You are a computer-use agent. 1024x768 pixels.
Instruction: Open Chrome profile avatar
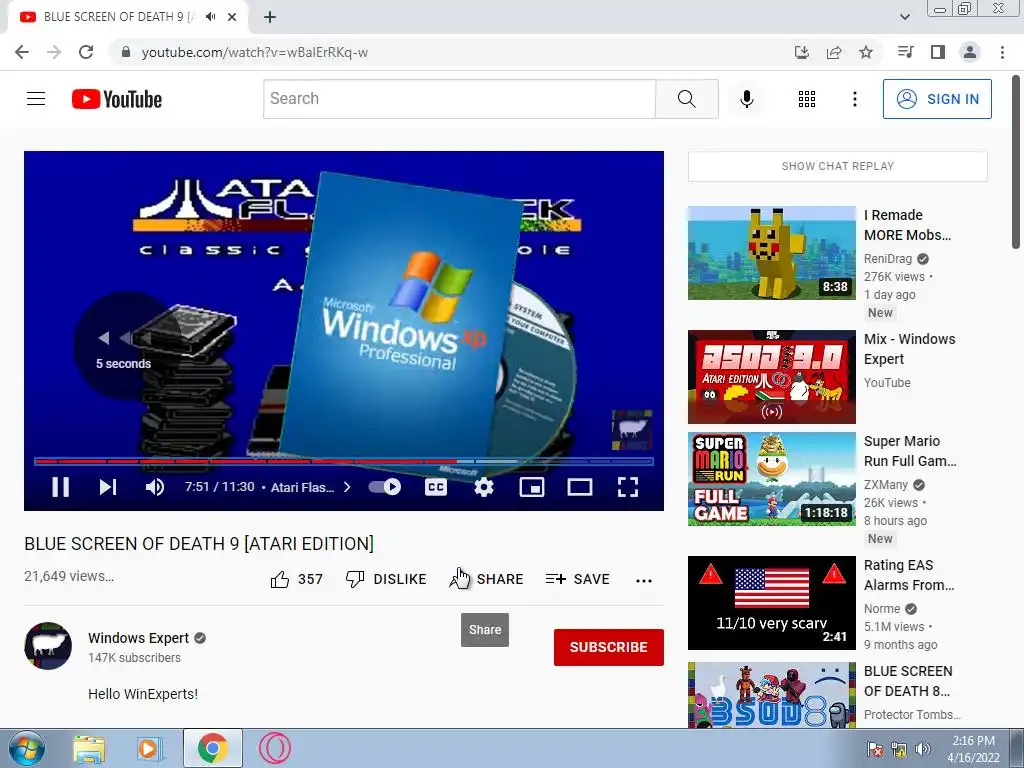click(970, 52)
